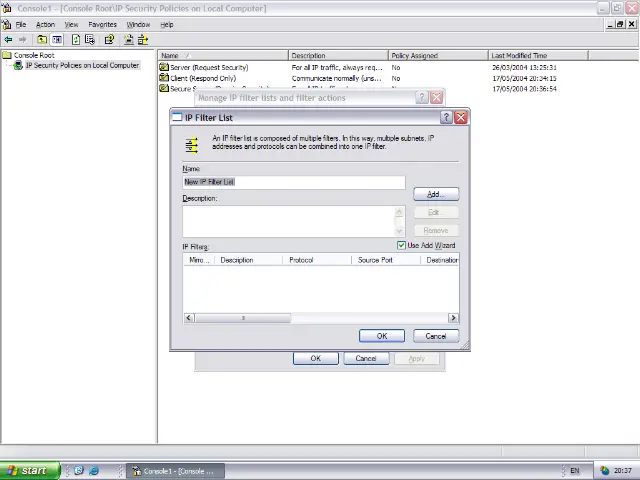
Task: Click the Manage IP filter lists toolbar icon
Action: 143,40
